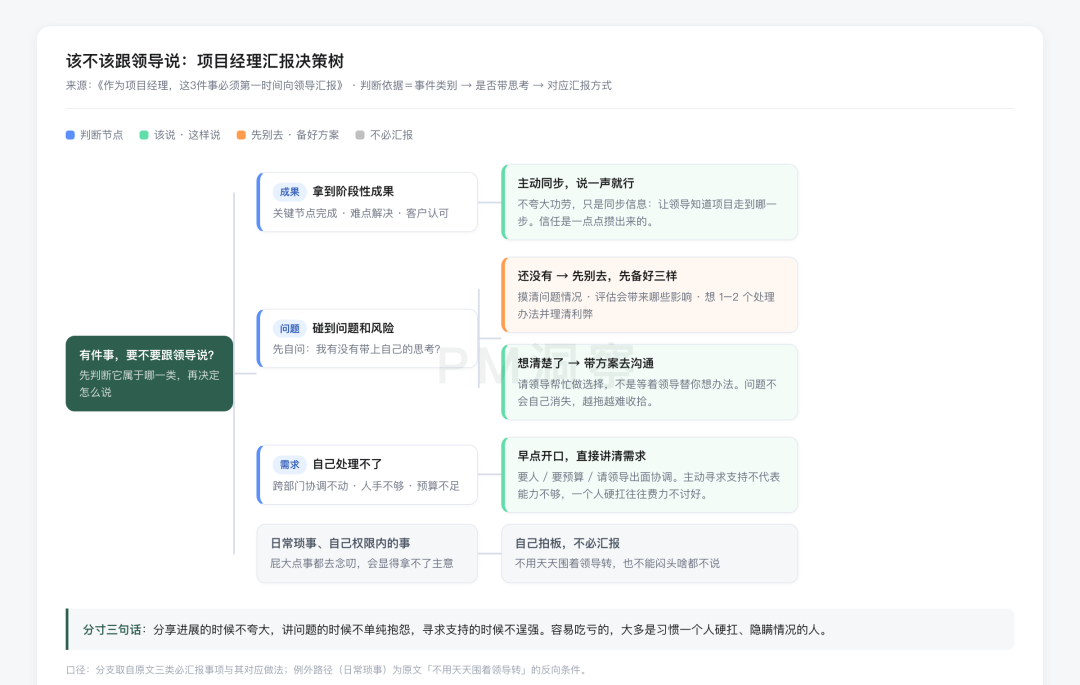Select heading 想清楚了 → 带方案去沟通
The width and height of the screenshot is (1080, 685).
[x=586, y=363]
